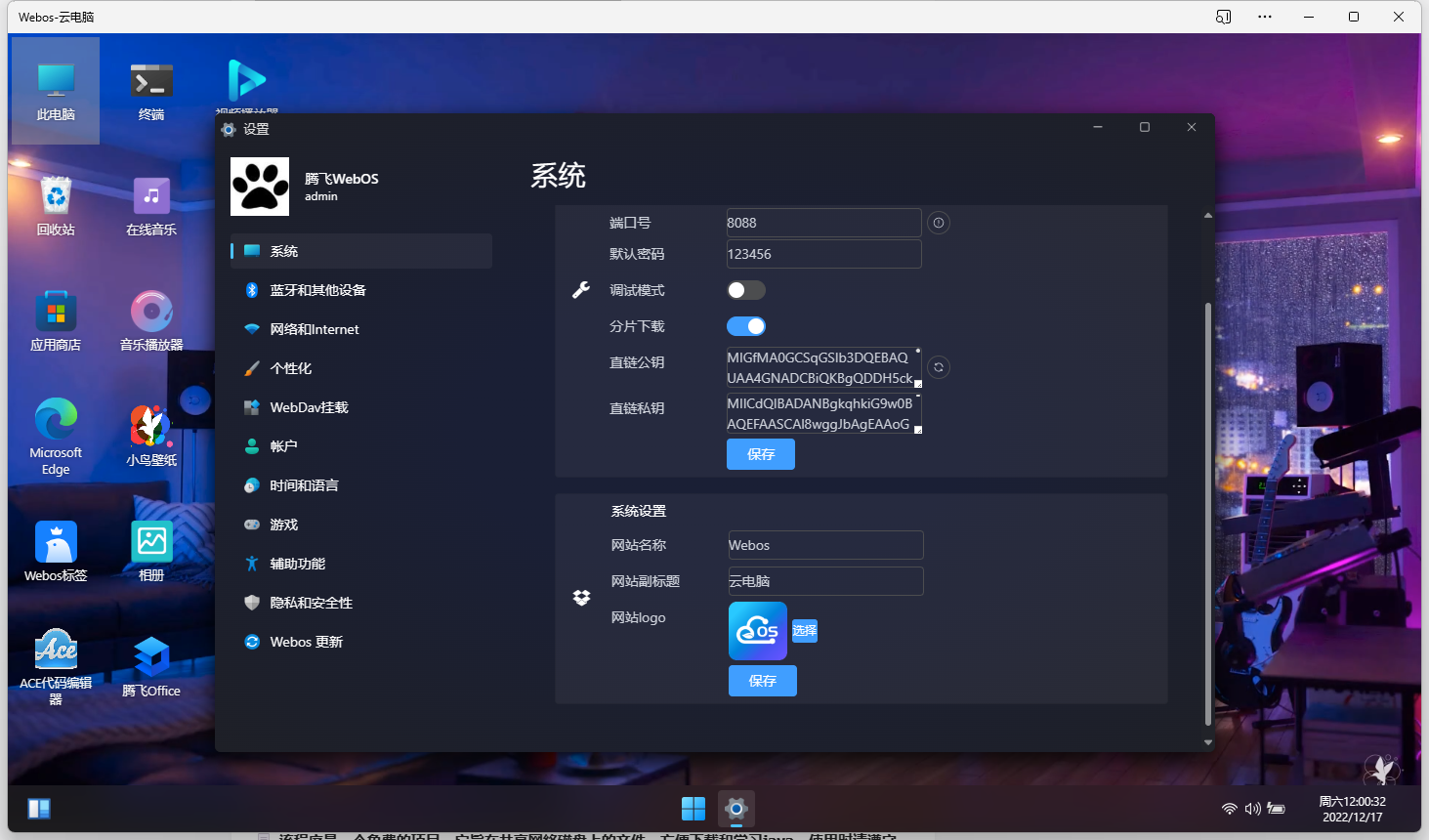Open 隐私和安全性 settings

361,603
